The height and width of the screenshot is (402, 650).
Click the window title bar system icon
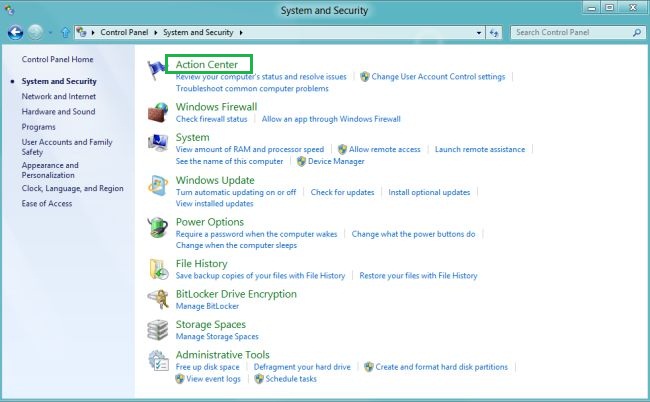[9, 10]
